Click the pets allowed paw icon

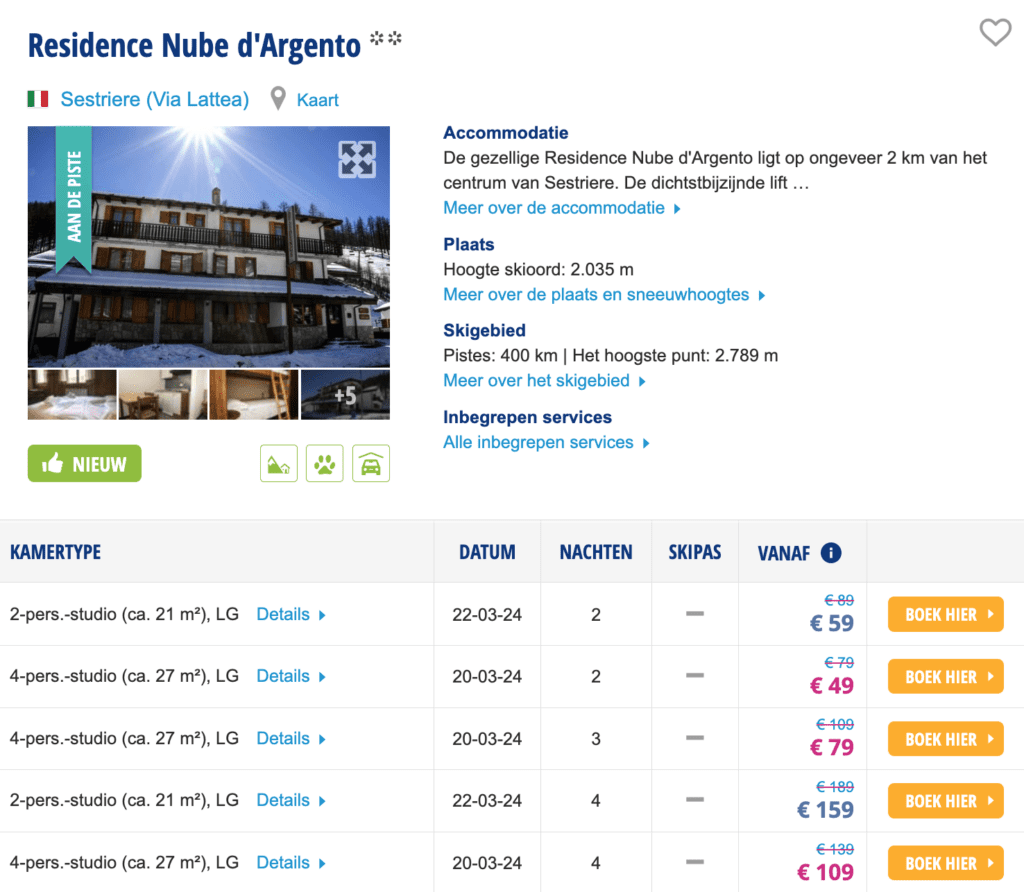click(324, 464)
